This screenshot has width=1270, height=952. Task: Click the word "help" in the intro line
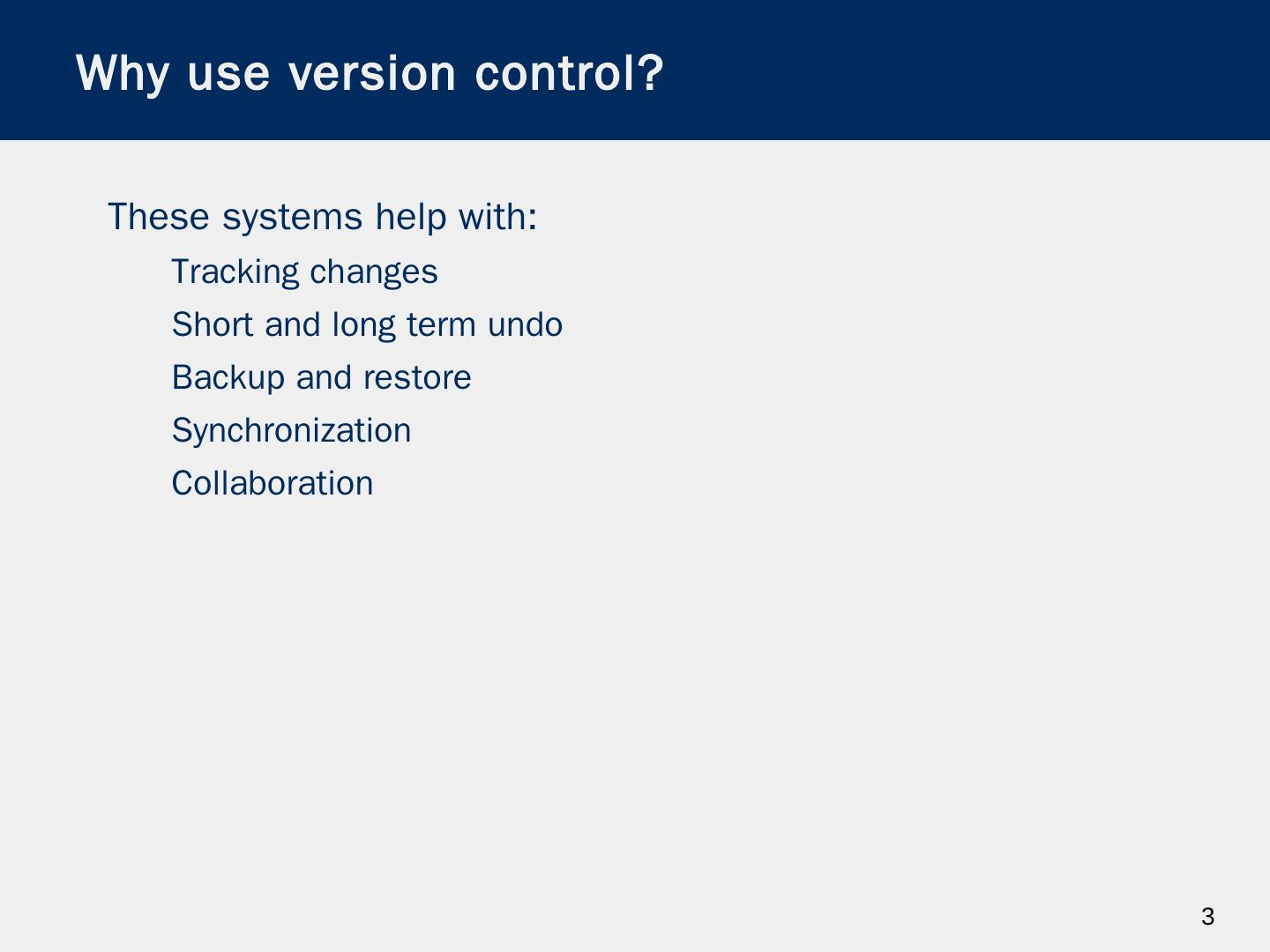[x=410, y=217]
